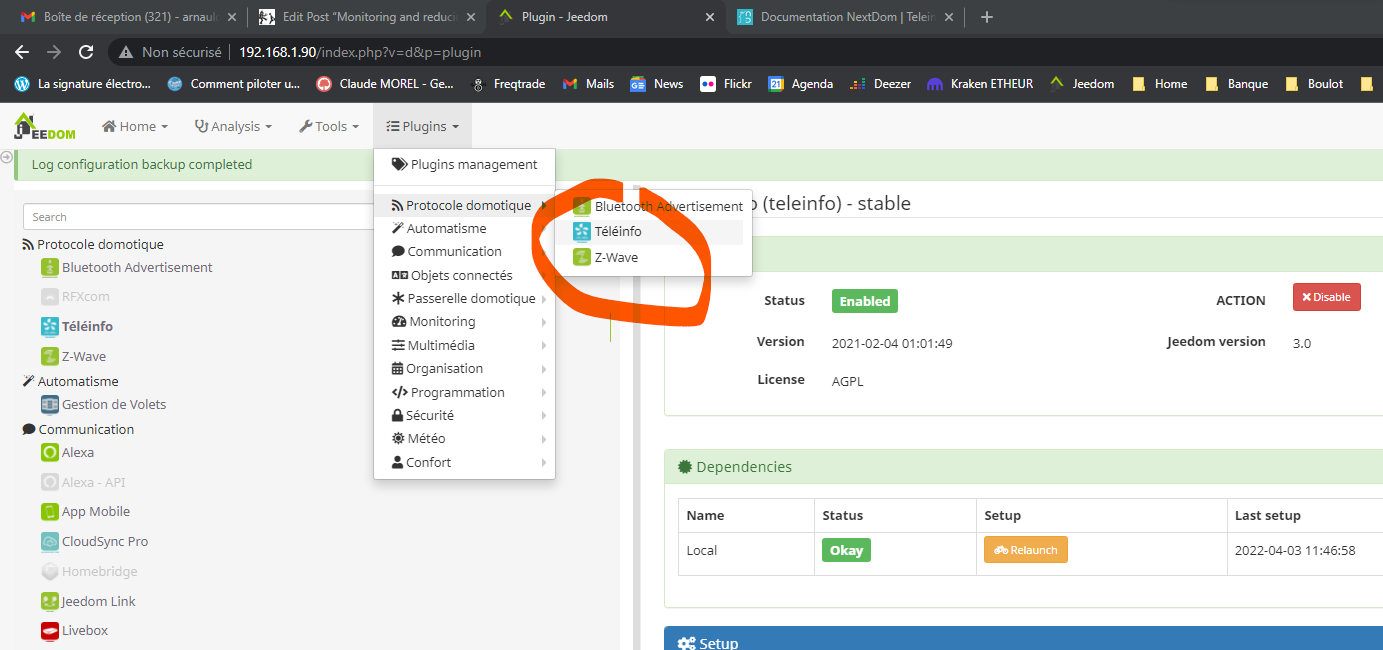Screen dimensions: 1383x650
Task: Select the Objets connectés menu entry
Action: point(464,275)
